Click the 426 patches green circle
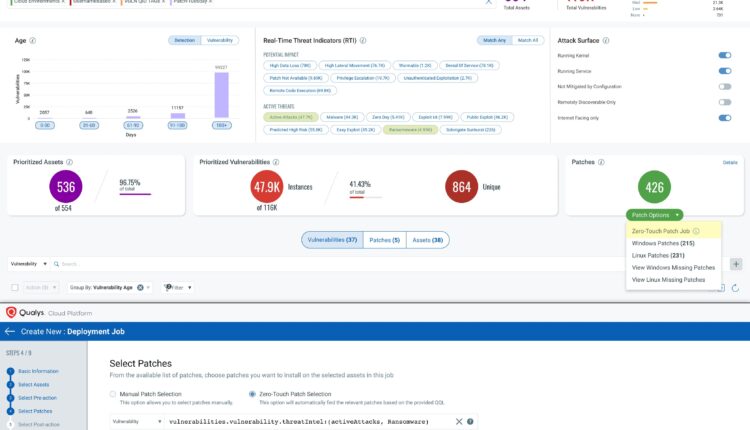Image resolution: width=750 pixels, height=430 pixels. (654, 187)
